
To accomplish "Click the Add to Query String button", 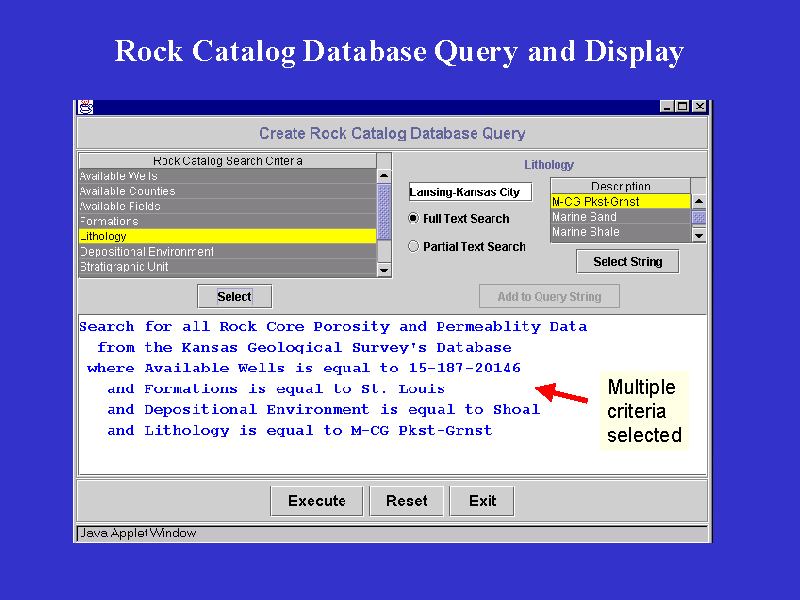I will 549,296.
